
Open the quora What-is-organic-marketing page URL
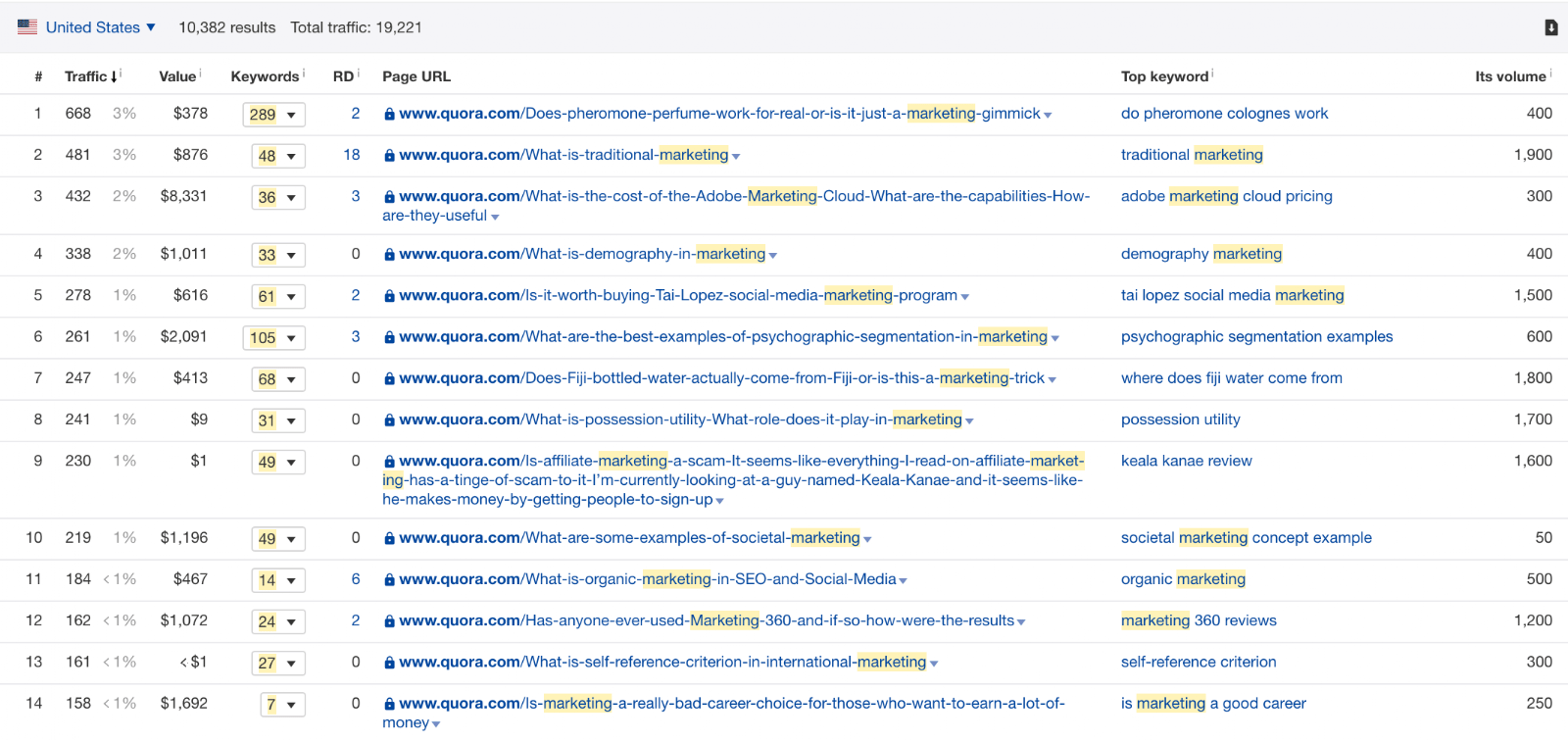(648, 579)
